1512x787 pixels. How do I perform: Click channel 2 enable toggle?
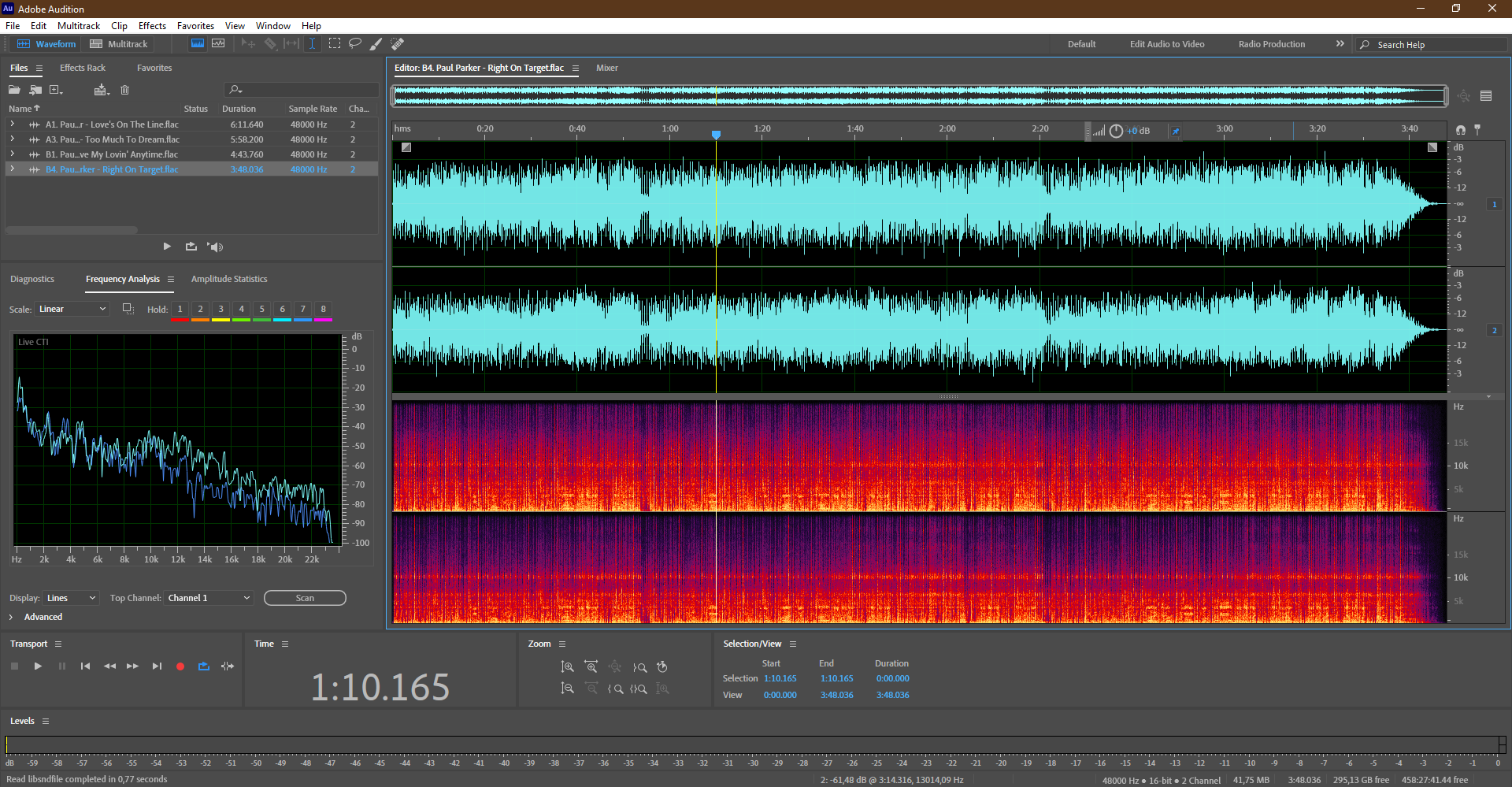pos(1494,330)
